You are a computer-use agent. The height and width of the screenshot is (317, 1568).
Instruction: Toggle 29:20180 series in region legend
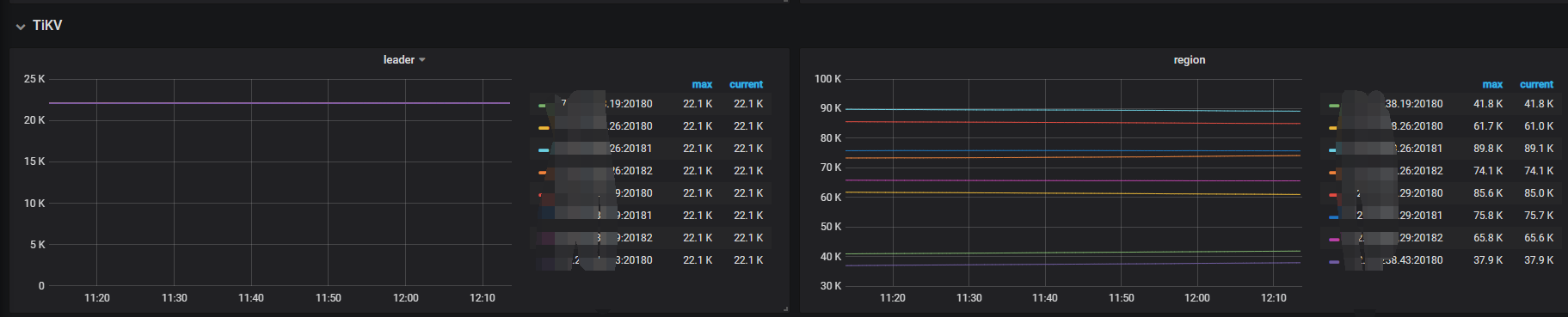pyautogui.click(x=1421, y=193)
